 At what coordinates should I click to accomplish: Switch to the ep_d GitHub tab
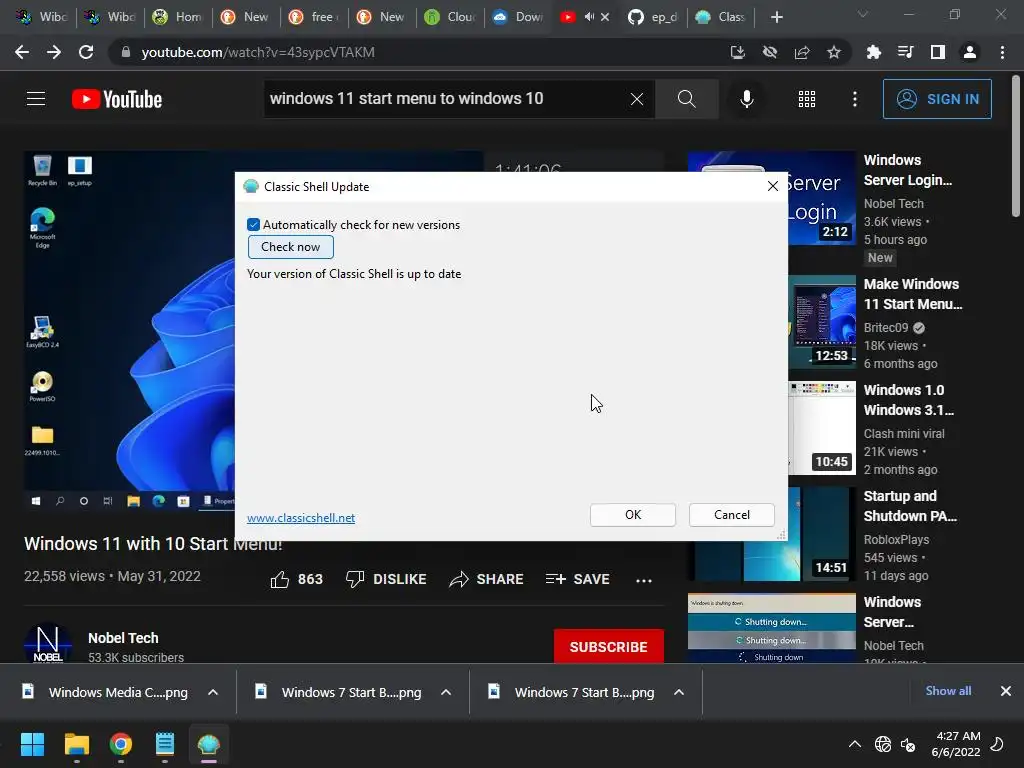pyautogui.click(x=653, y=17)
